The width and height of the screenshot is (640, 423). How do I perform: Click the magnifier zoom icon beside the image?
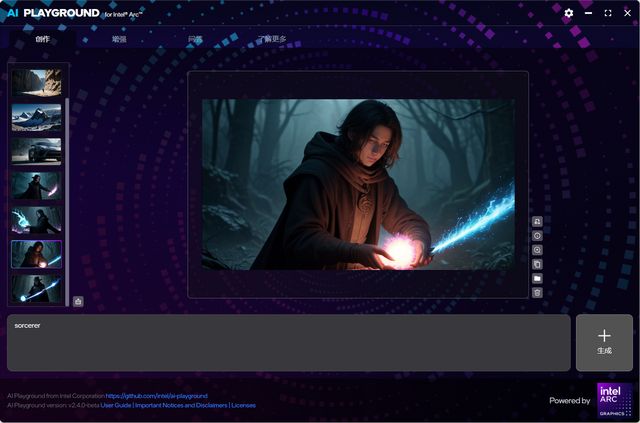538,250
